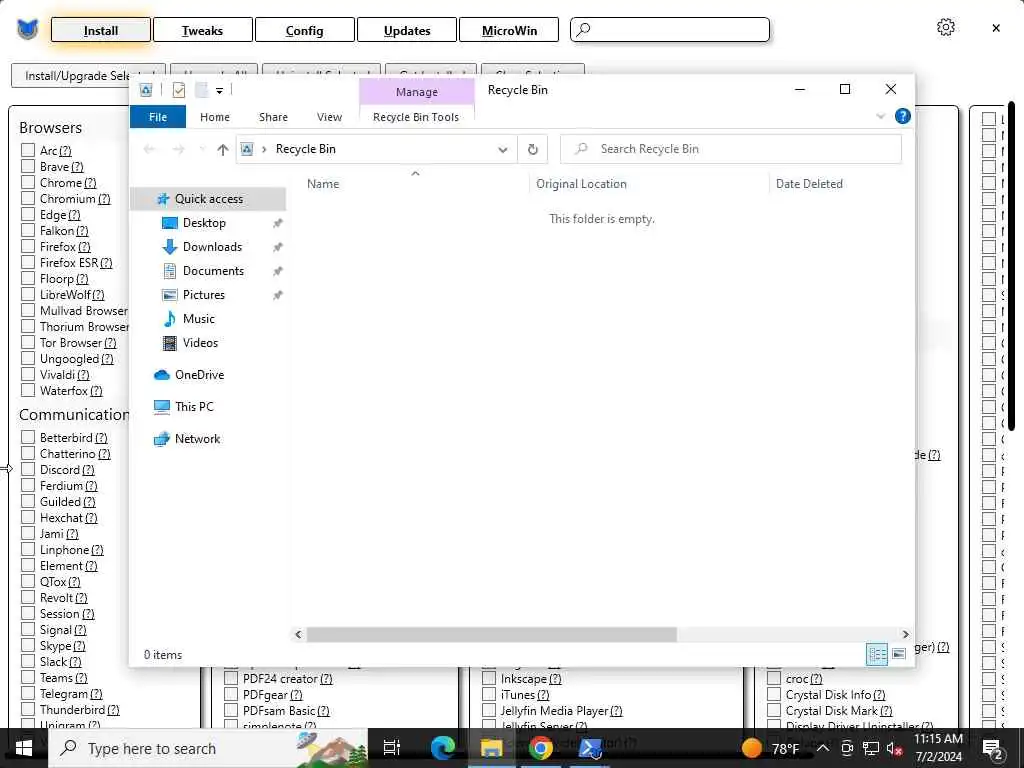
Task: Go to the Updates tab in WinUtil
Action: point(407,30)
